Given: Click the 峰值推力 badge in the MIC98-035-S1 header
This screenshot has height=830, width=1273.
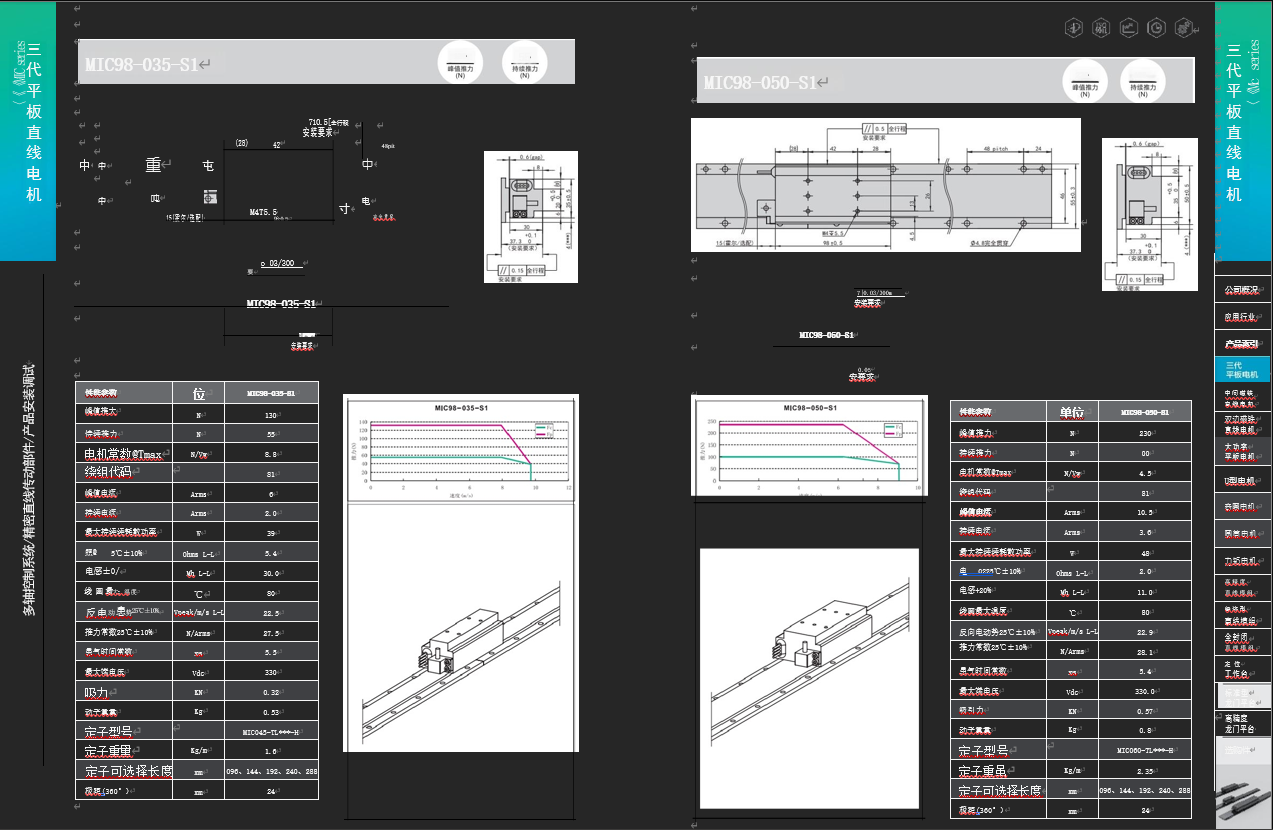Looking at the screenshot, I should [461, 62].
